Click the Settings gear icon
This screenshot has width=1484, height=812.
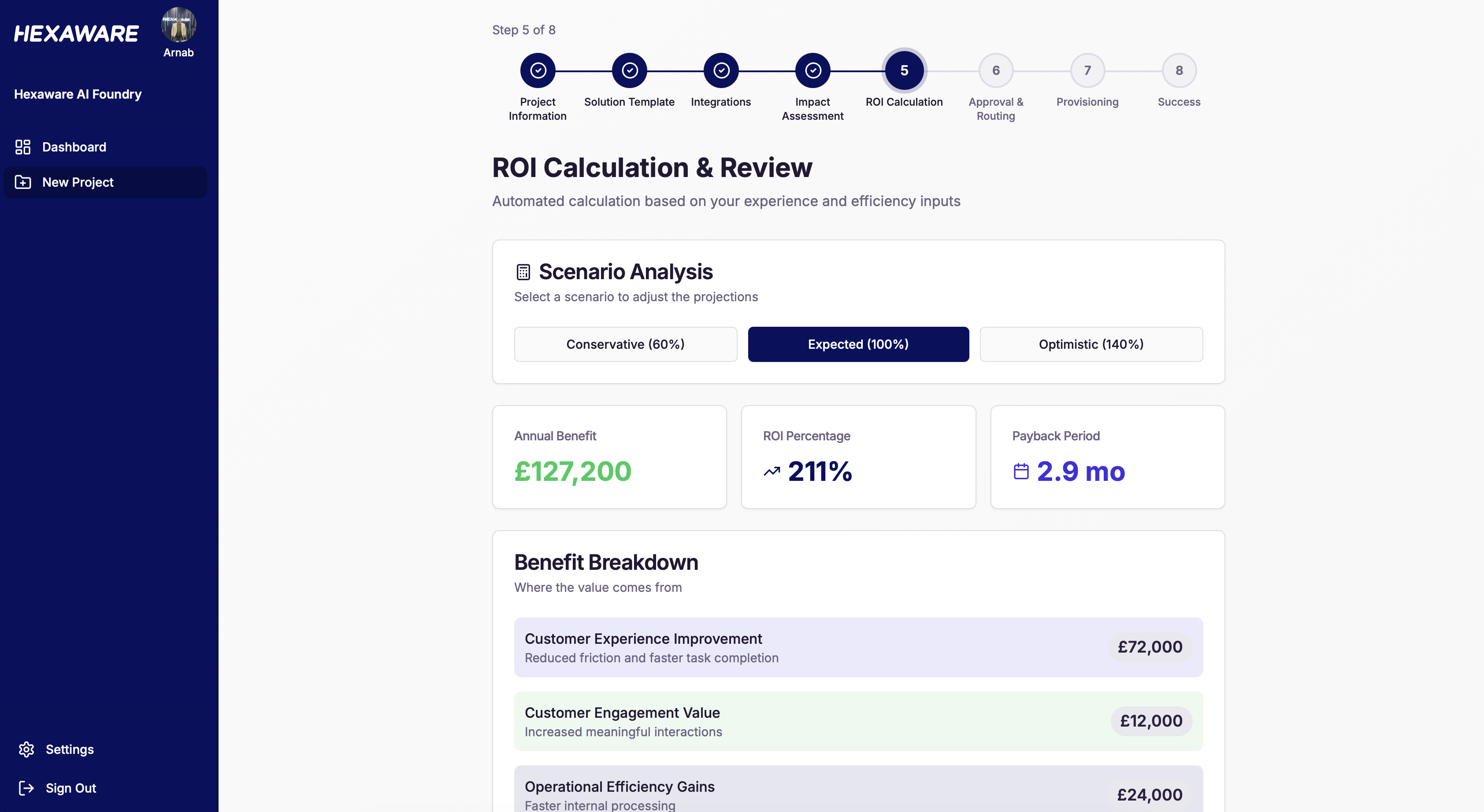(x=26, y=749)
